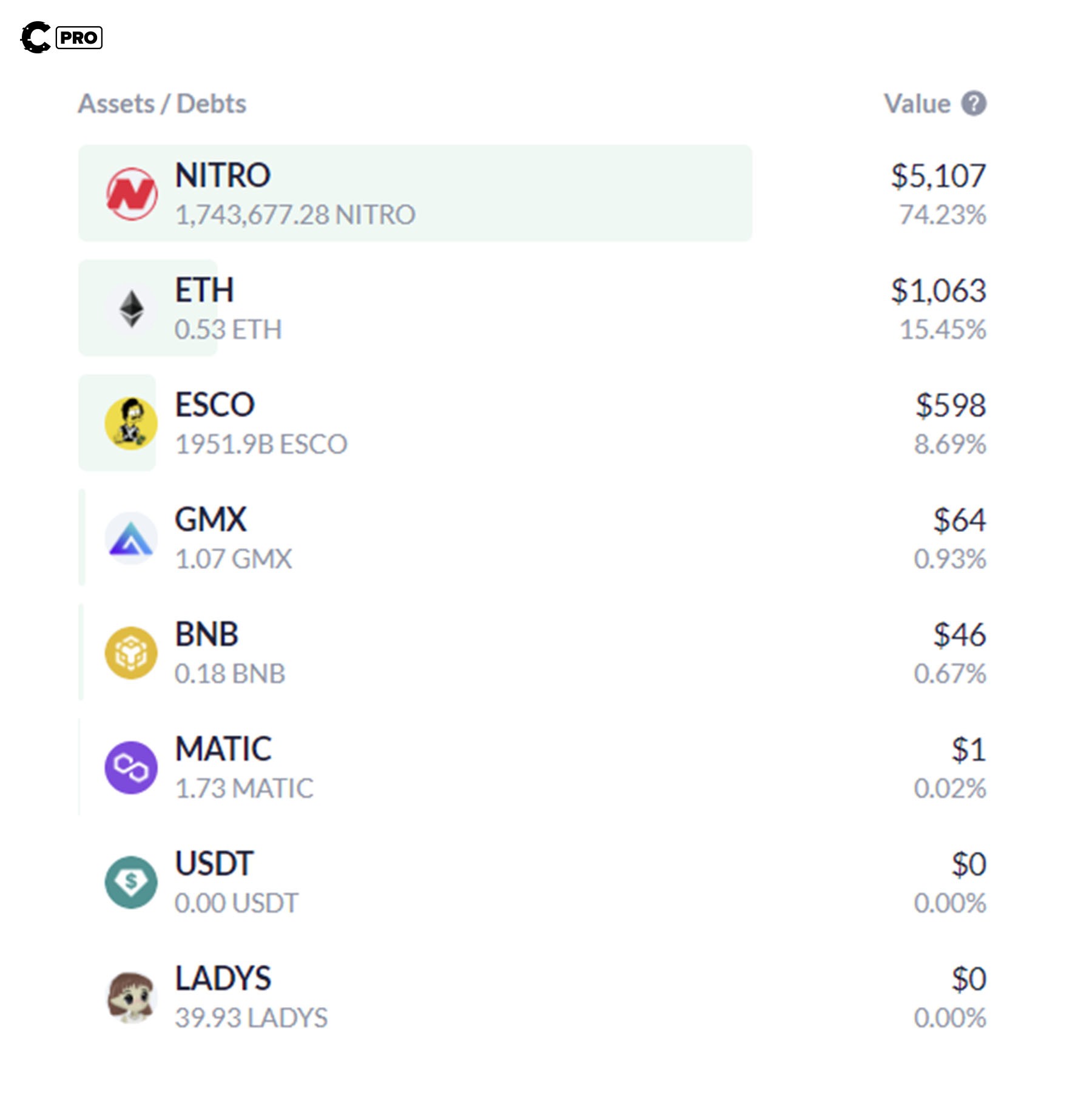The width and height of the screenshot is (1092, 1118).
Task: Select the ESCO asset name
Action: pos(215,405)
